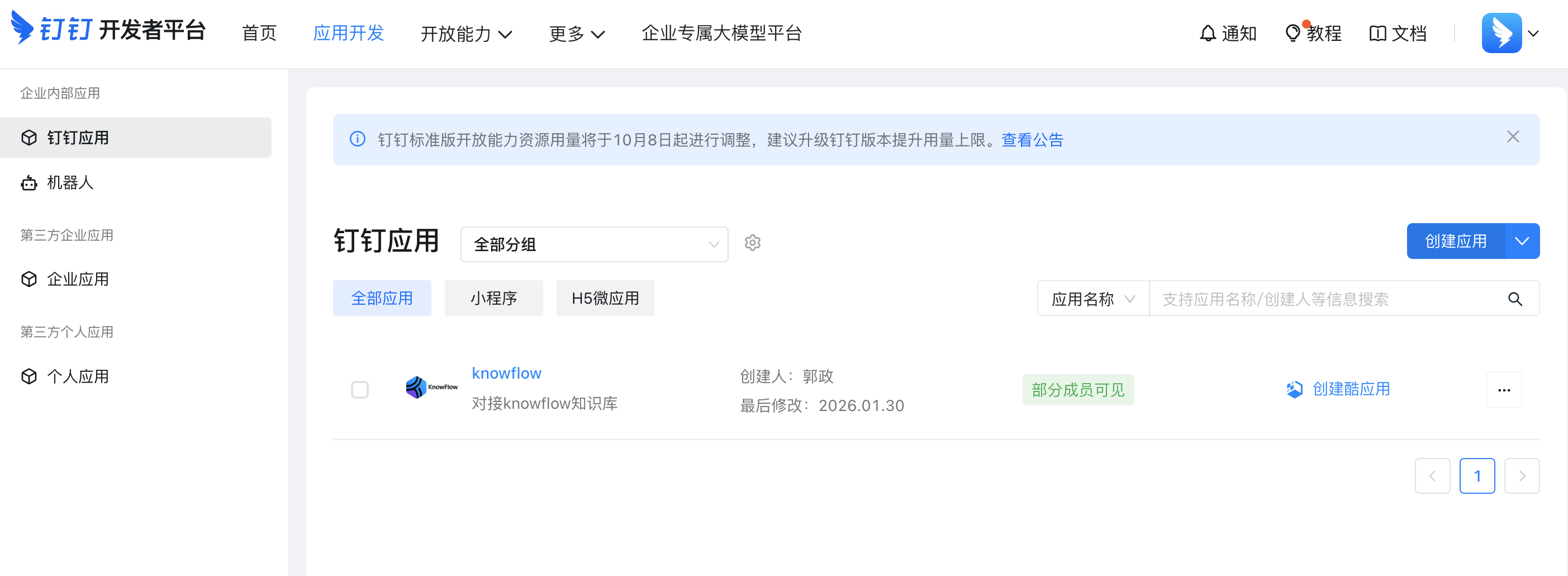Expand the arrow next to 创建应用
The image size is (1568, 576).
pos(1522,241)
